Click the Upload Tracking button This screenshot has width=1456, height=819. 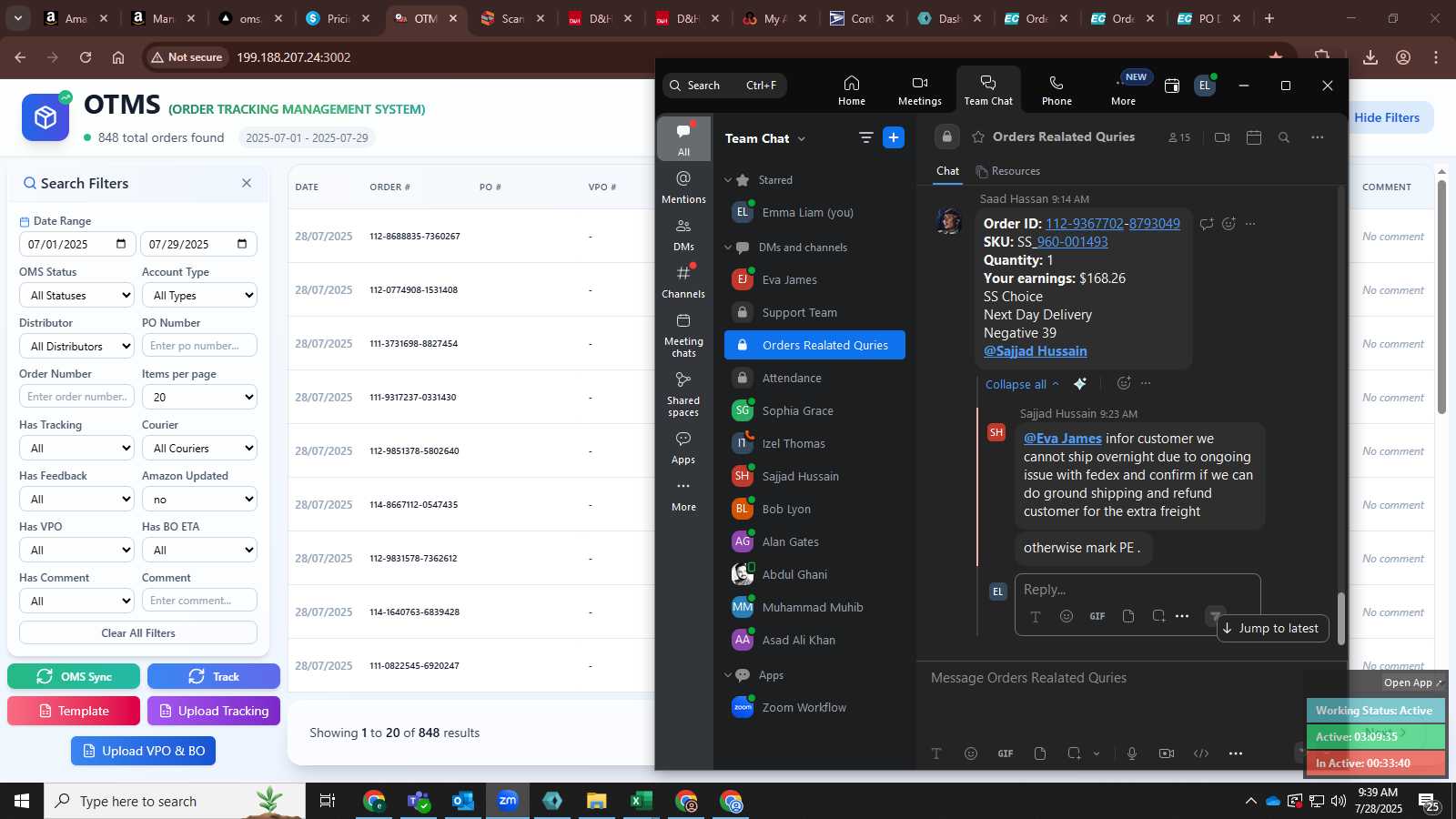click(214, 711)
